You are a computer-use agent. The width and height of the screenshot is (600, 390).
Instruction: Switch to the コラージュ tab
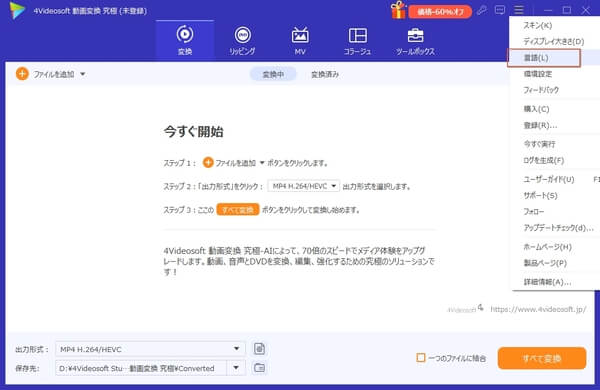(357, 40)
